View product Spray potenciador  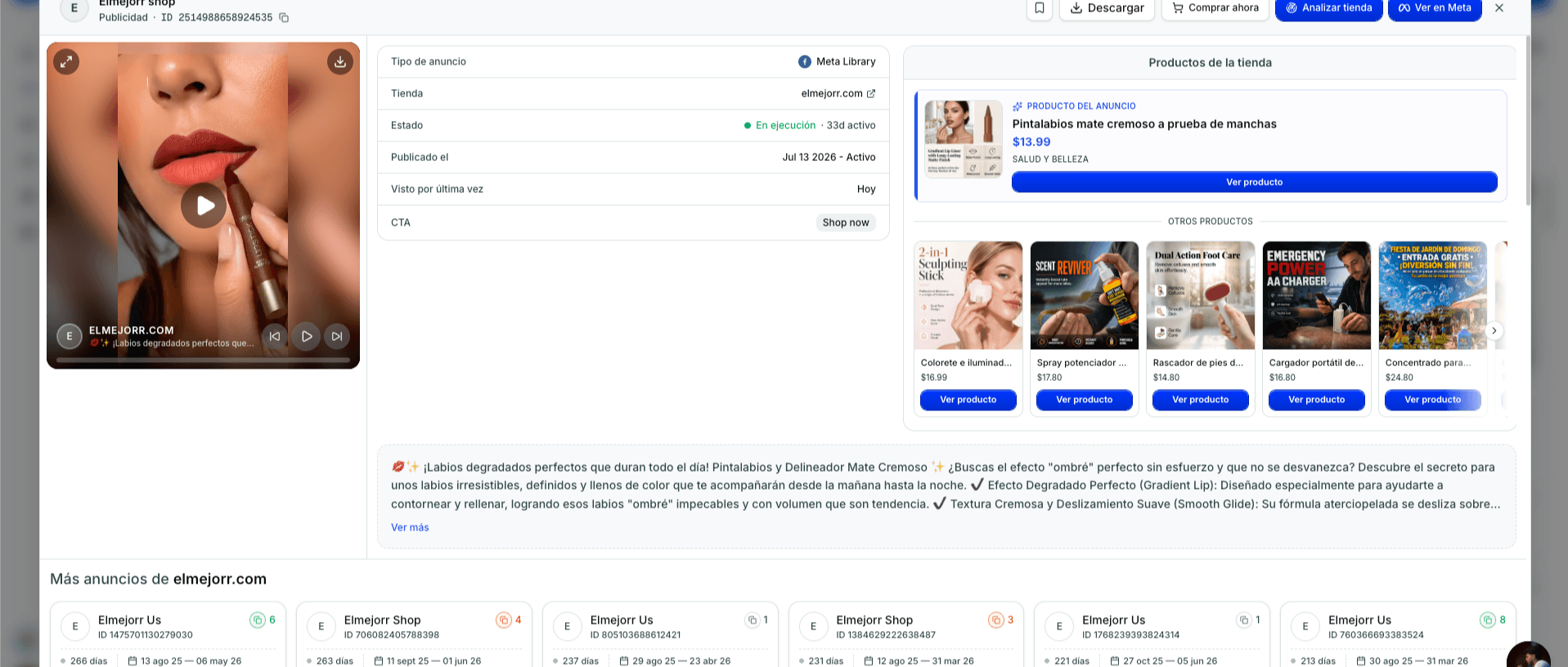coord(1085,400)
